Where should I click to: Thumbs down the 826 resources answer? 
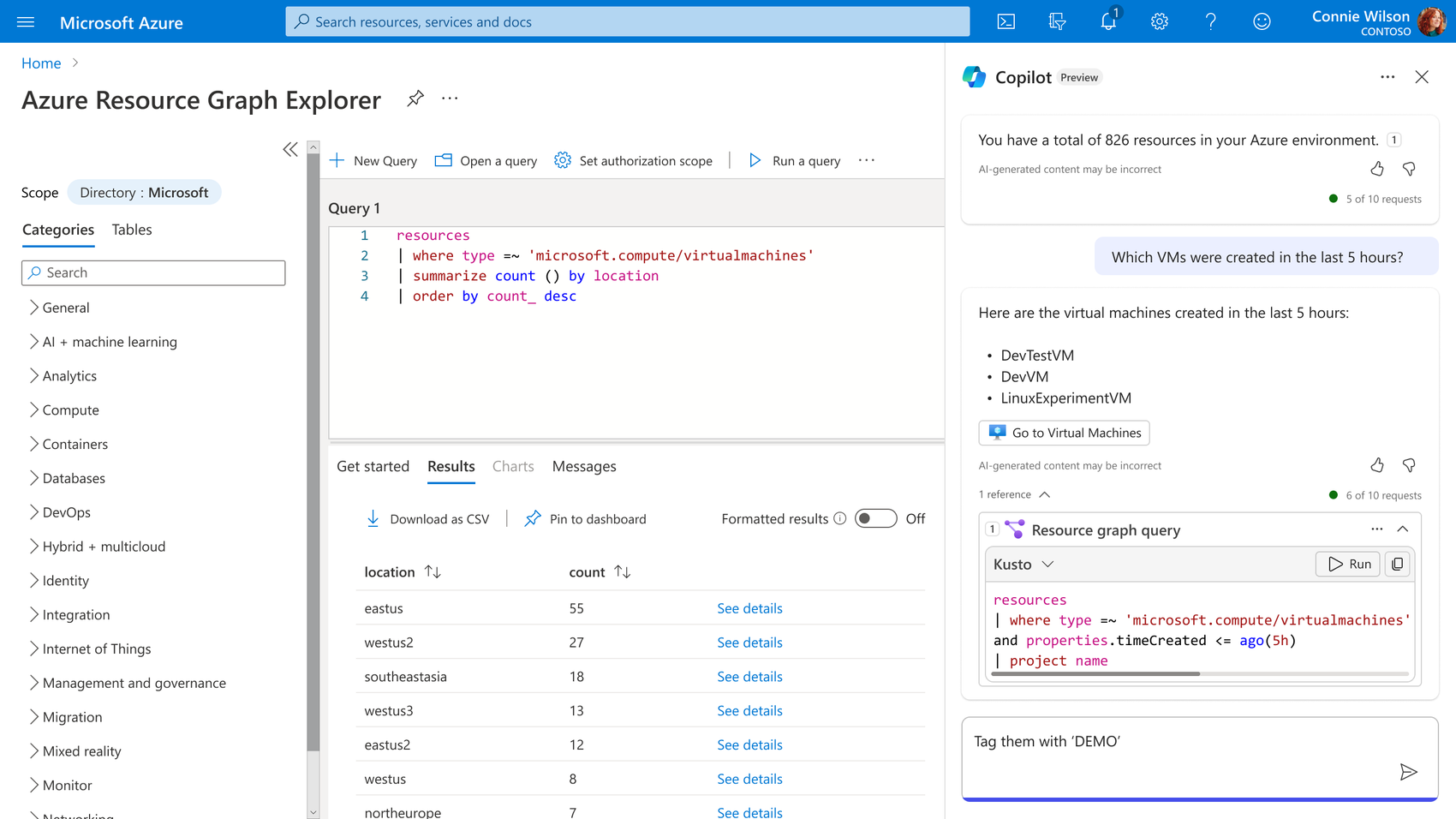coord(1409,169)
